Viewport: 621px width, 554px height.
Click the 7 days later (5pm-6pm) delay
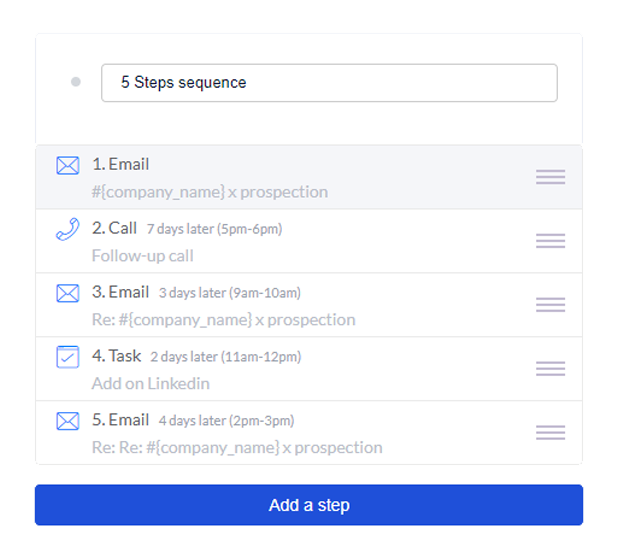pos(214,229)
